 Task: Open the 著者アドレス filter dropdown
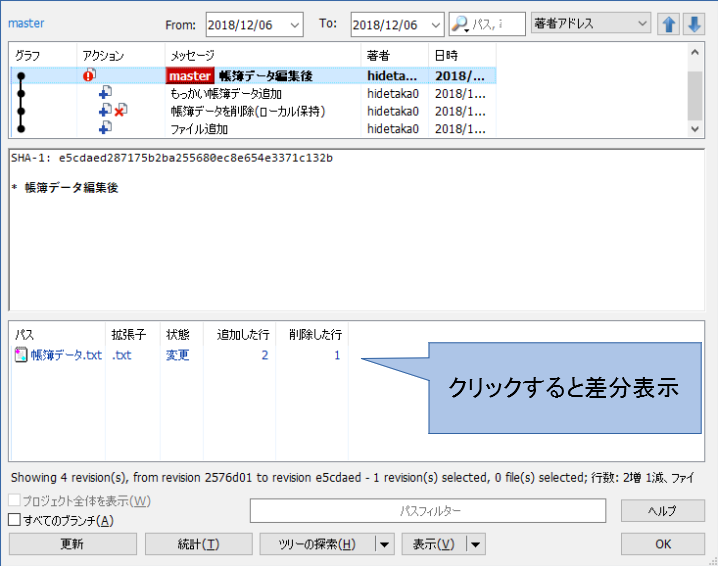(642, 23)
